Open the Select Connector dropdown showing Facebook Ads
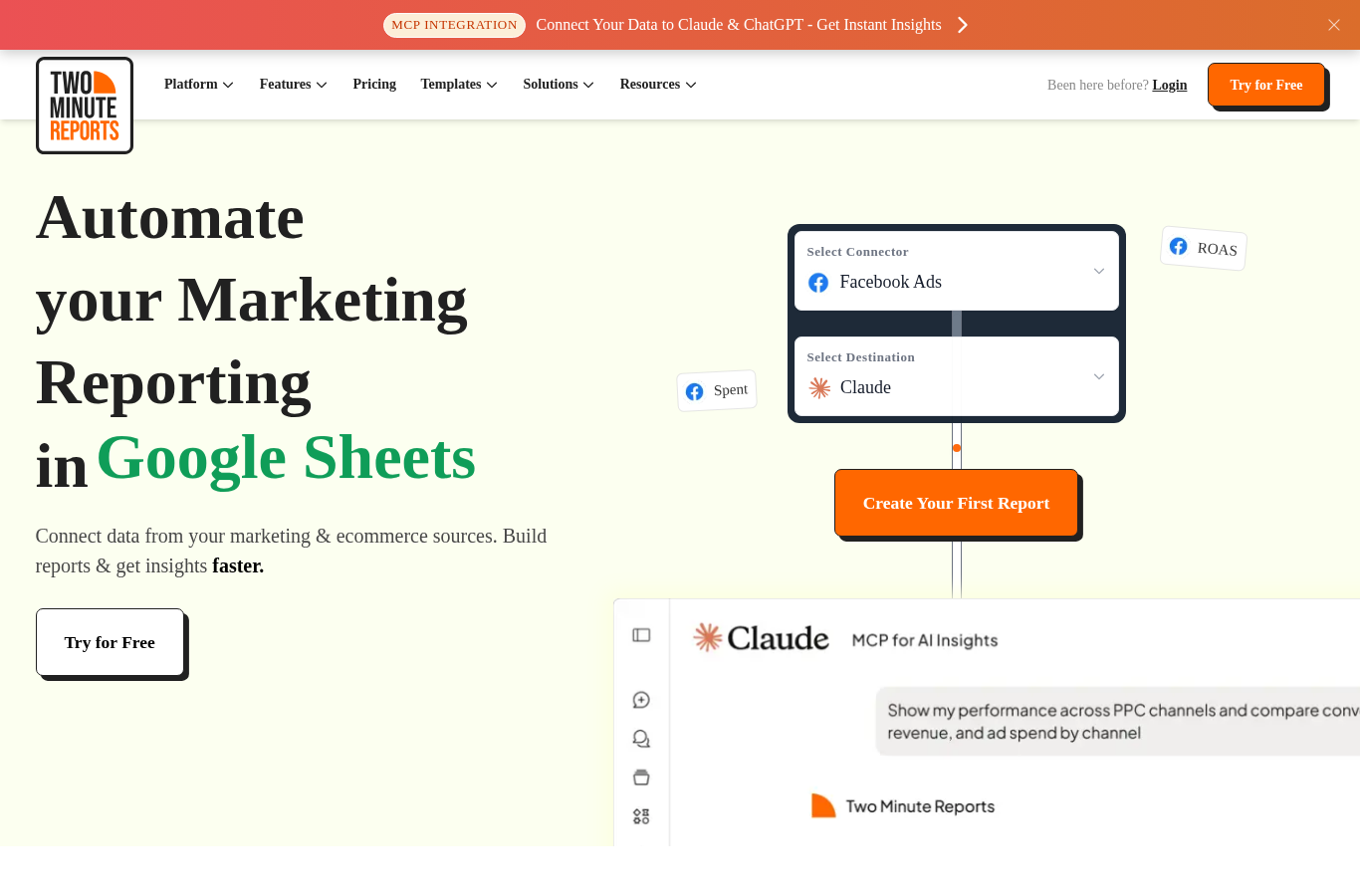This screenshot has height=896, width=1360. (957, 271)
